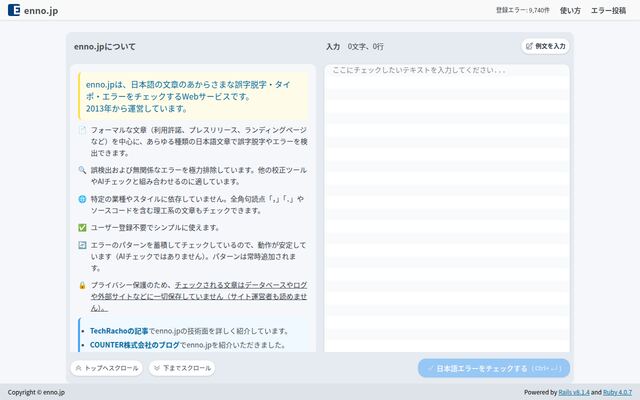640x400 pixels.
Task: Click the 例文を入力 button
Action: pyautogui.click(x=545, y=46)
